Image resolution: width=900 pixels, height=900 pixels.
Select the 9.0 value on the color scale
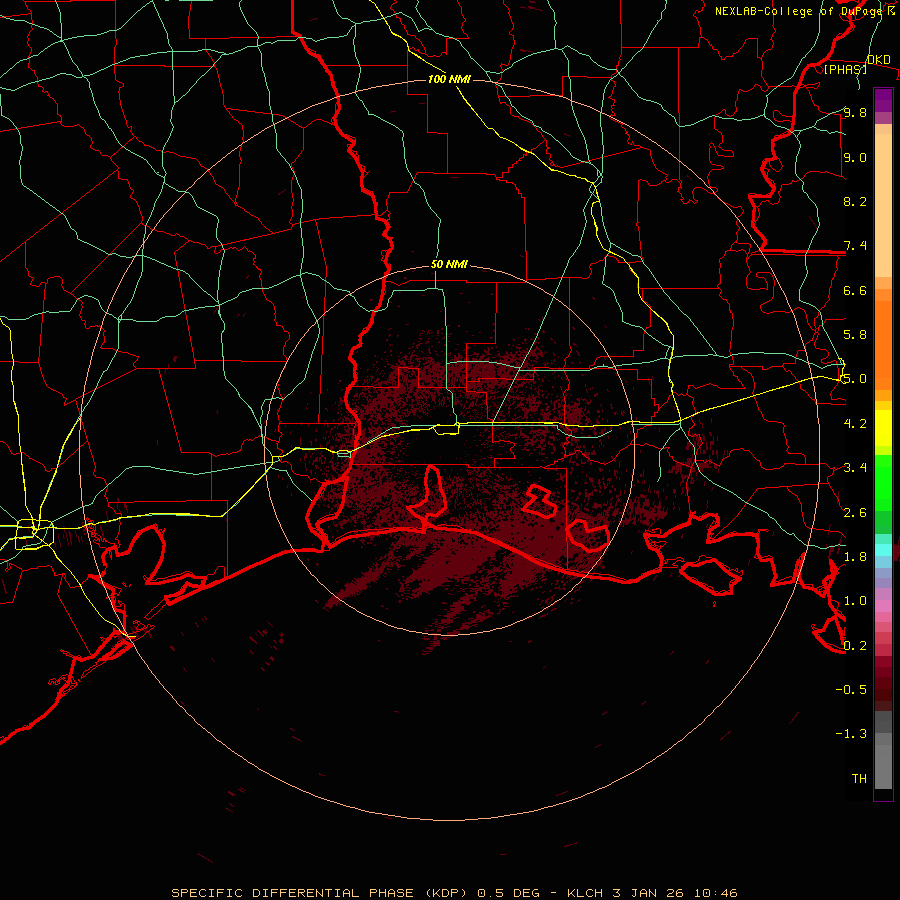855,157
